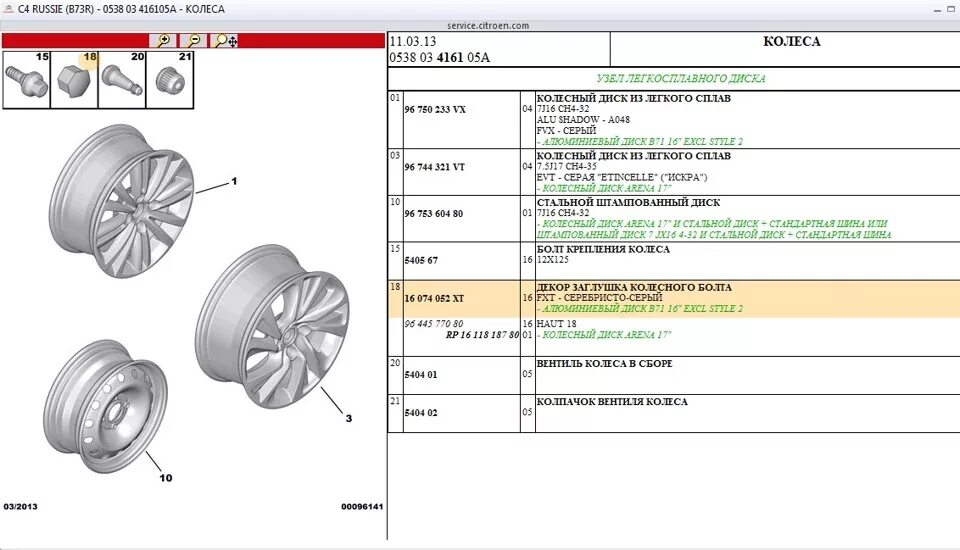
Task: Click highlighted row reference number 18
Action: click(395, 287)
